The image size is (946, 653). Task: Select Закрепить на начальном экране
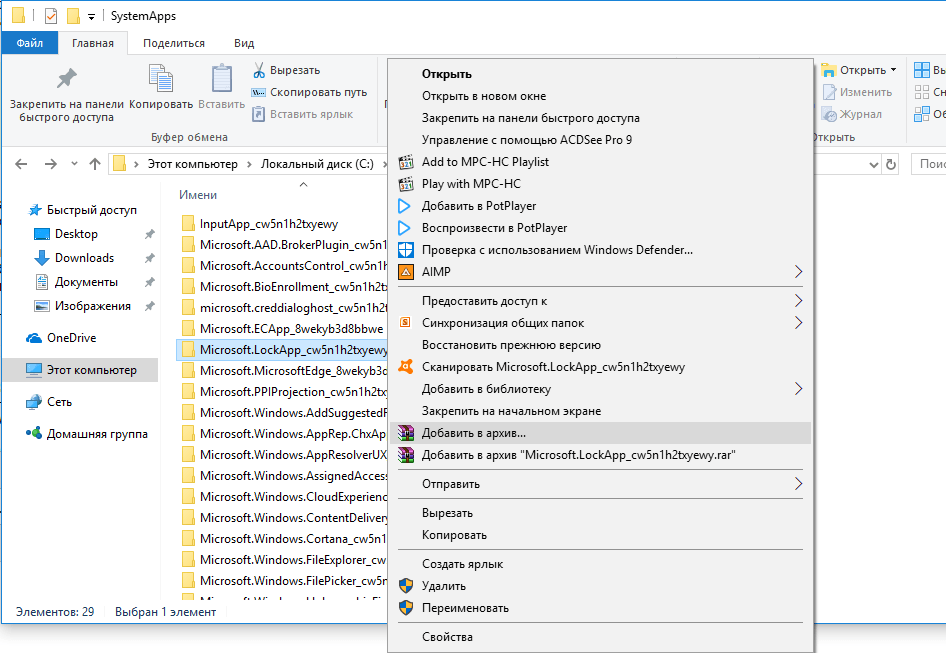600,410
